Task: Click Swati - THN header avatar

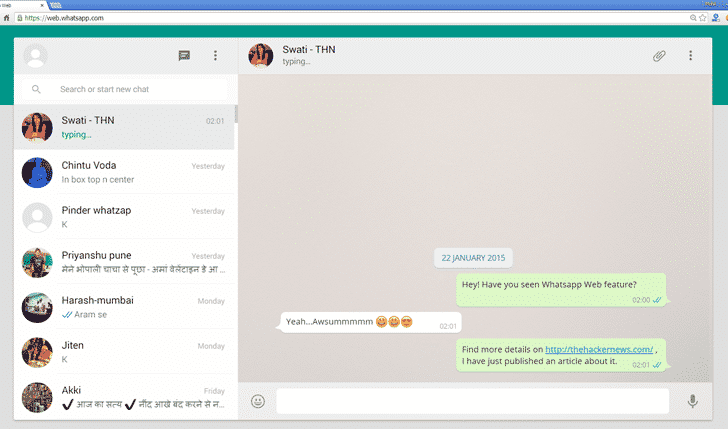Action: [x=261, y=56]
